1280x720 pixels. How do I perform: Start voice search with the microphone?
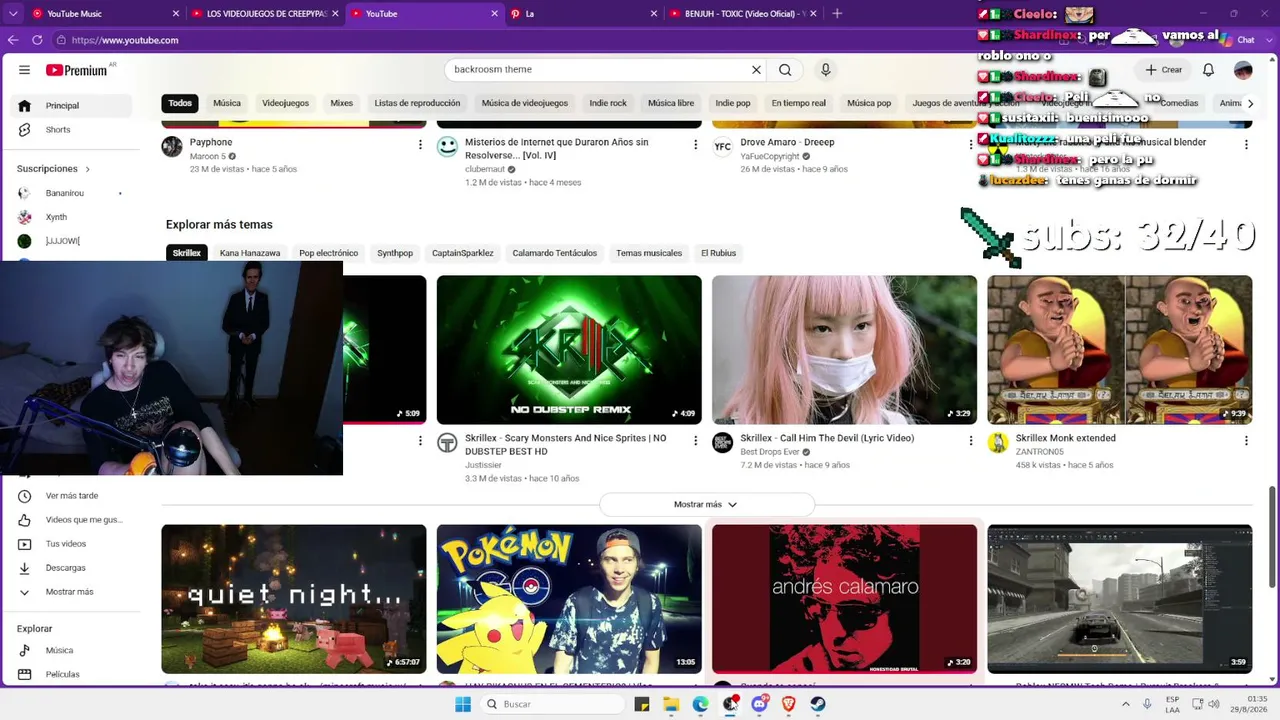826,70
